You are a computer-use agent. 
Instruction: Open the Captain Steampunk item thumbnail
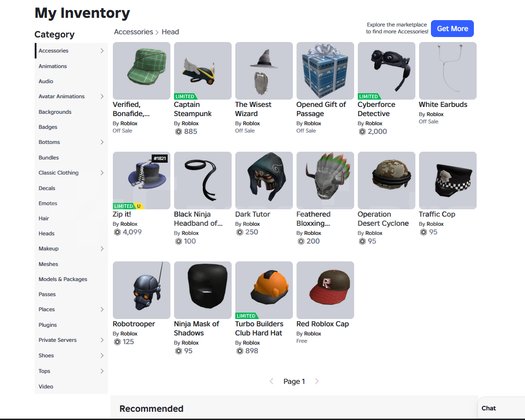point(203,71)
